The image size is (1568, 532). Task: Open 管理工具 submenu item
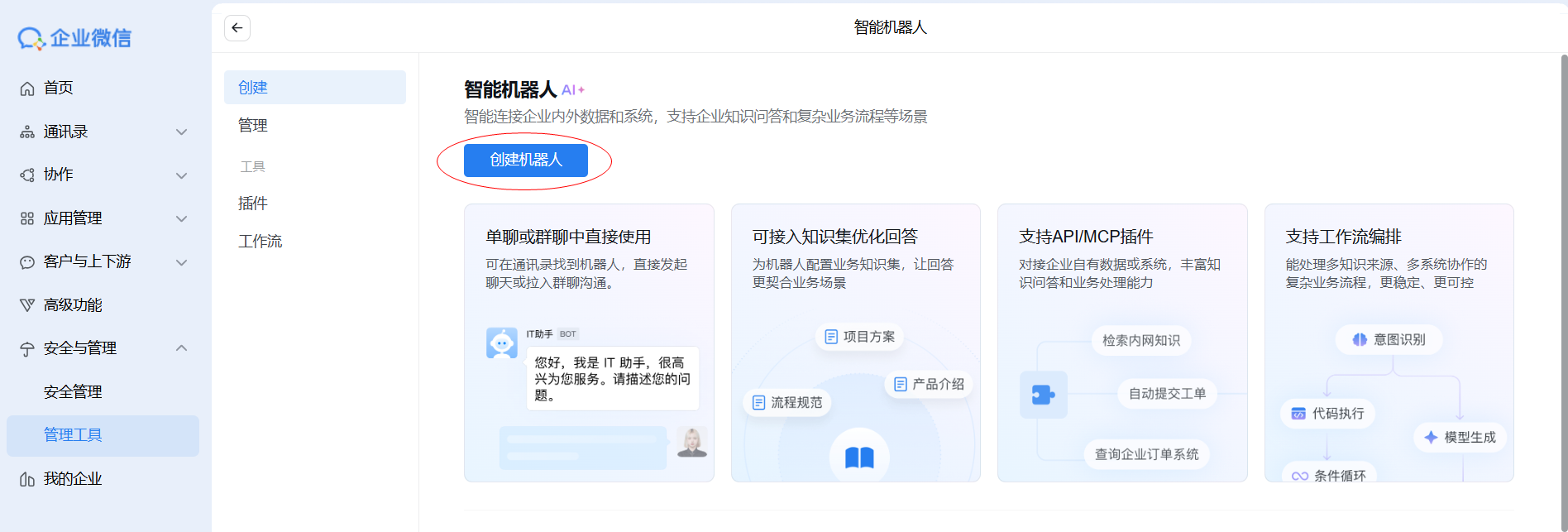click(x=103, y=435)
